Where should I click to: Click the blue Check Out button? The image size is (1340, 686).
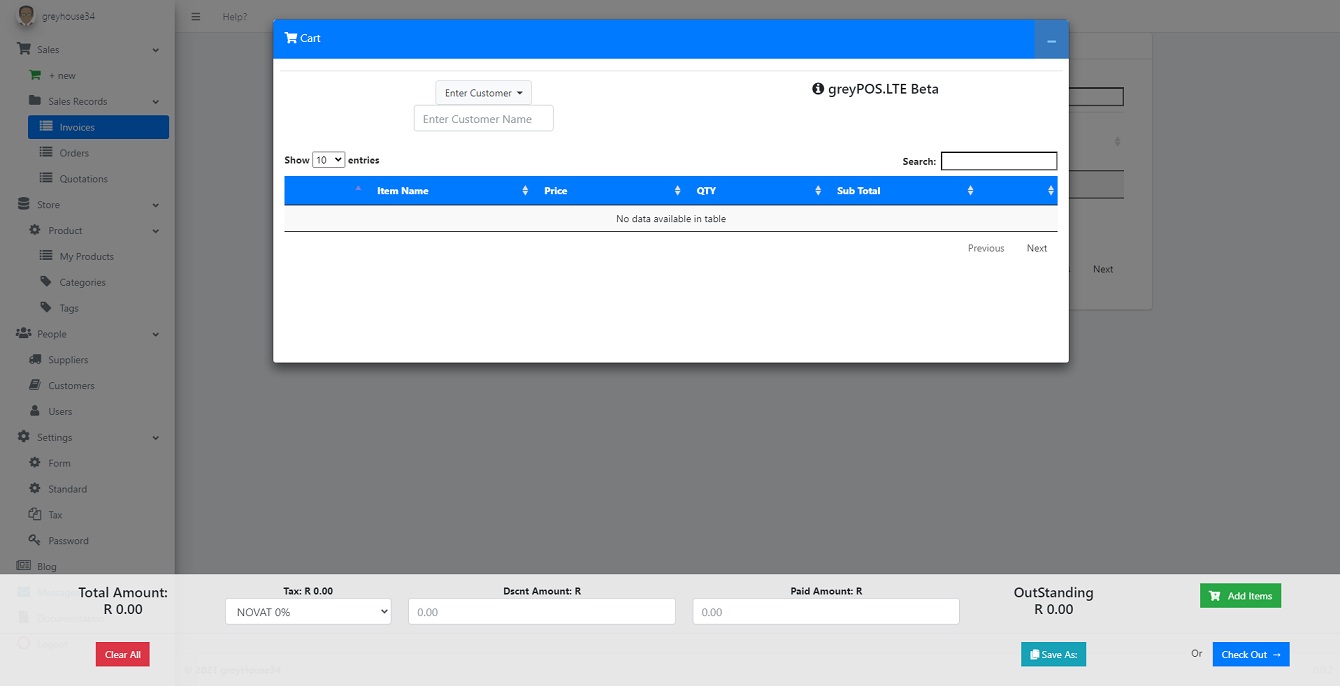tap(1250, 654)
